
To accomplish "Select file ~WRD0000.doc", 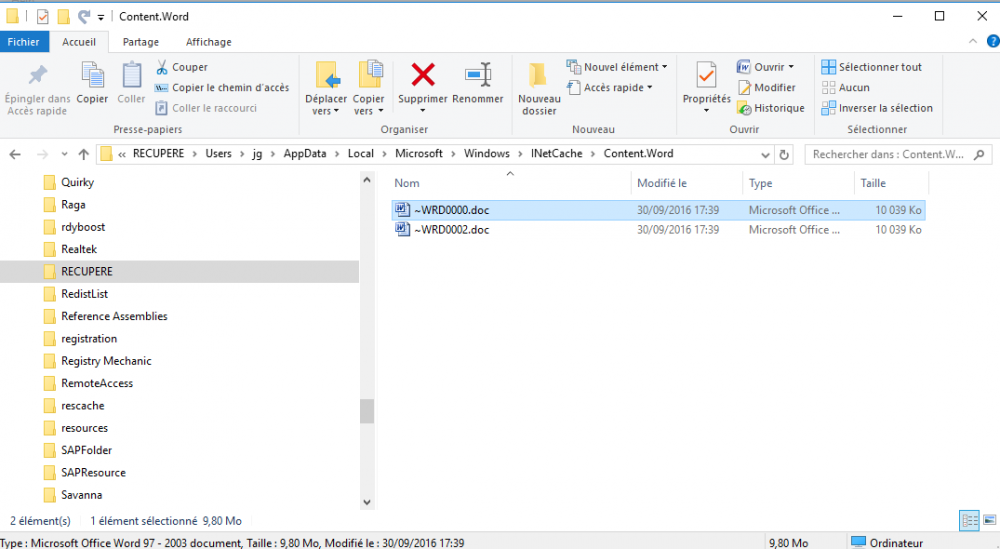I will click(x=658, y=210).
